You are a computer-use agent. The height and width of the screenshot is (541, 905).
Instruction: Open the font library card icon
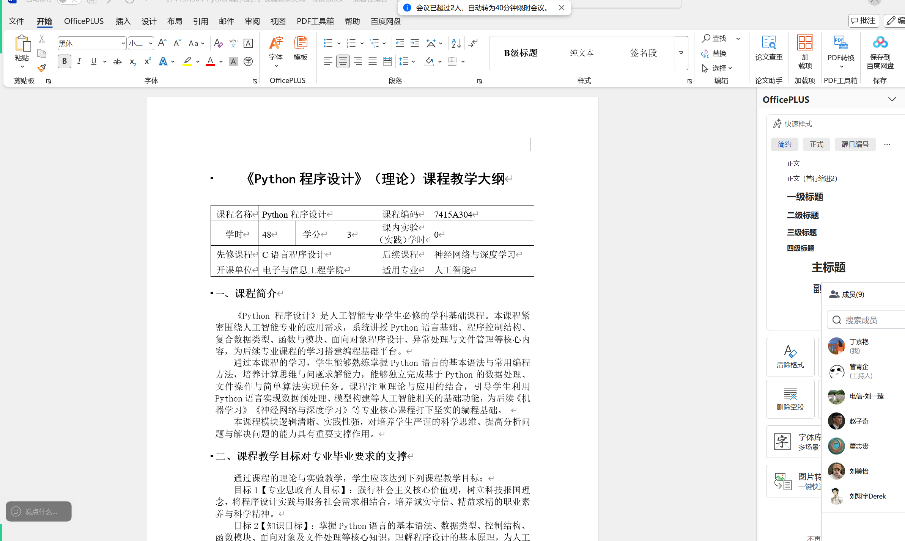click(x=782, y=442)
